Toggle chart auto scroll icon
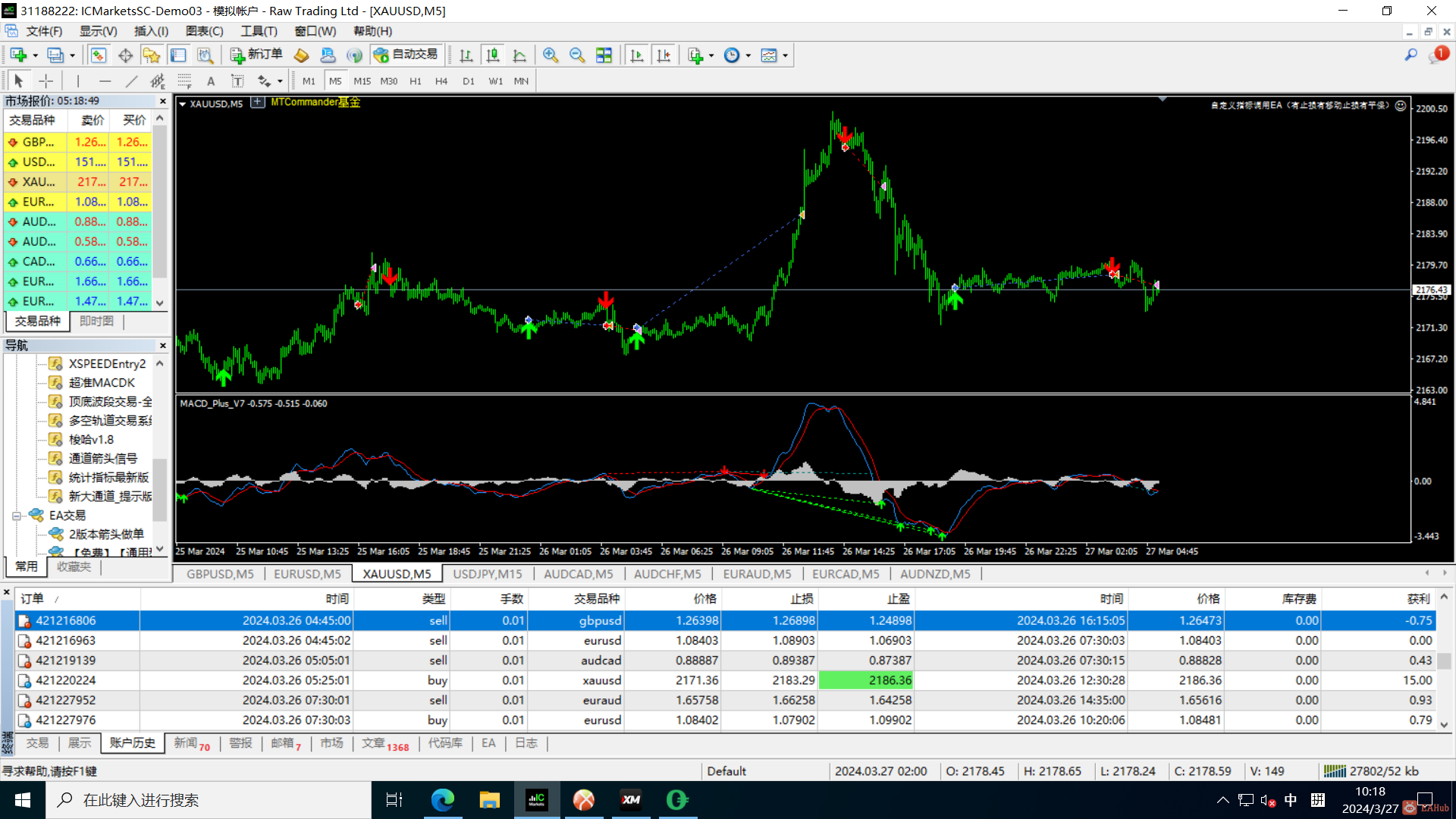 click(637, 55)
